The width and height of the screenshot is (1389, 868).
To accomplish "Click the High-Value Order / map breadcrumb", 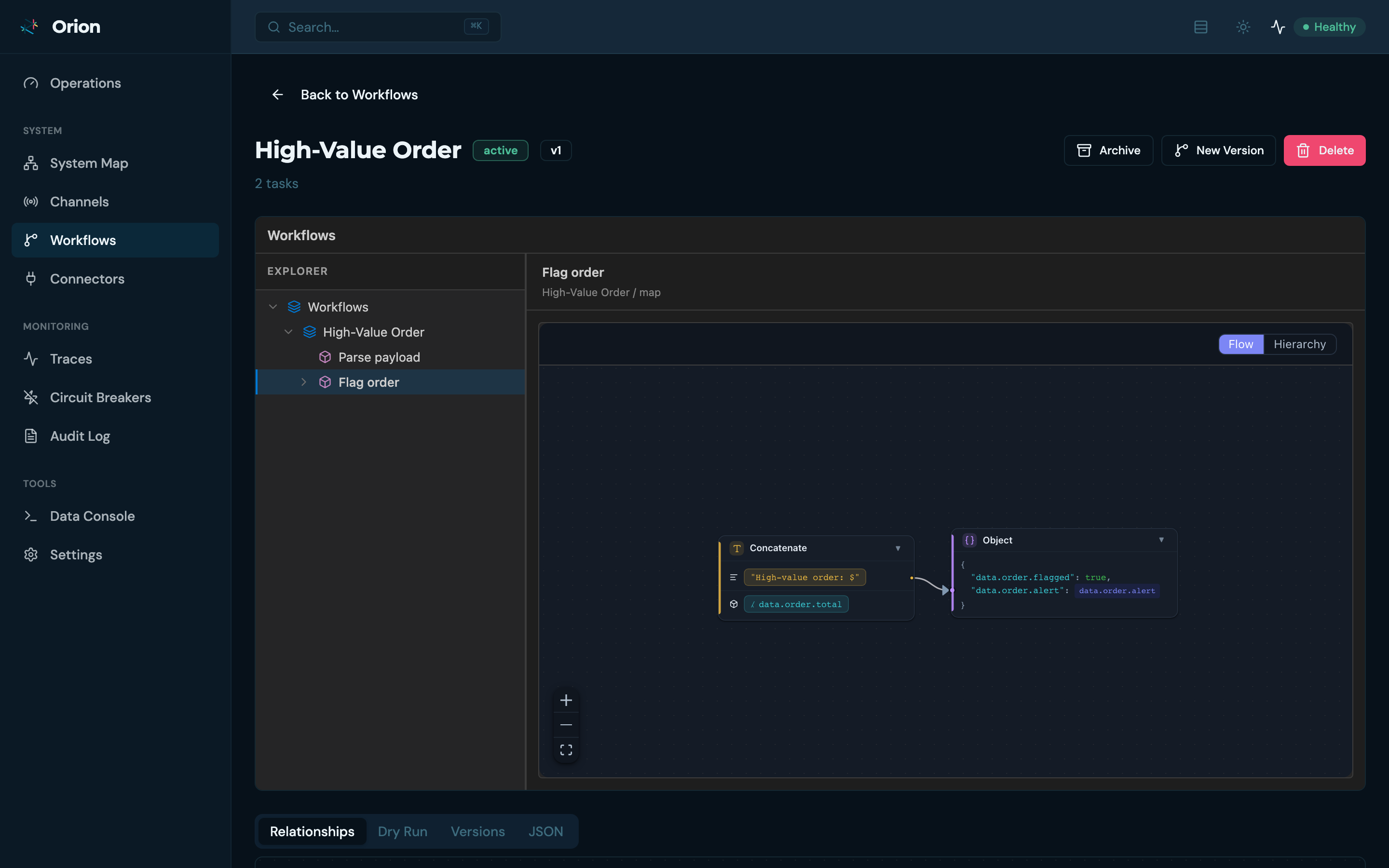I will pos(601,292).
